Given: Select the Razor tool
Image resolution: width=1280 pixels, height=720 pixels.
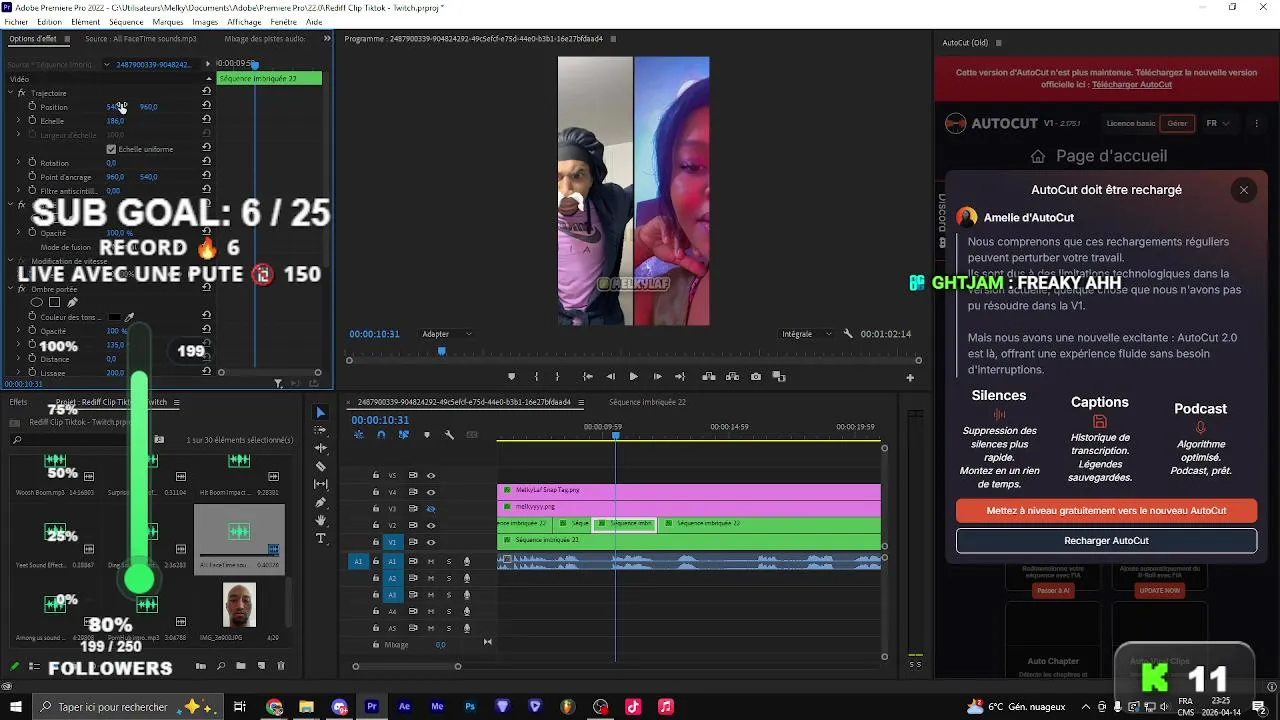Looking at the screenshot, I should [320, 467].
